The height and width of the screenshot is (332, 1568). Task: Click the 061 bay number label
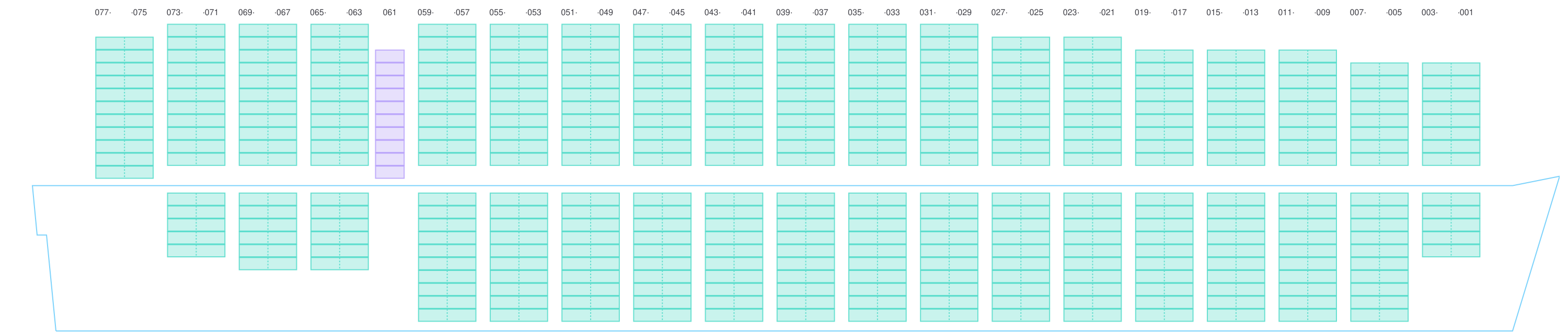tap(389, 13)
